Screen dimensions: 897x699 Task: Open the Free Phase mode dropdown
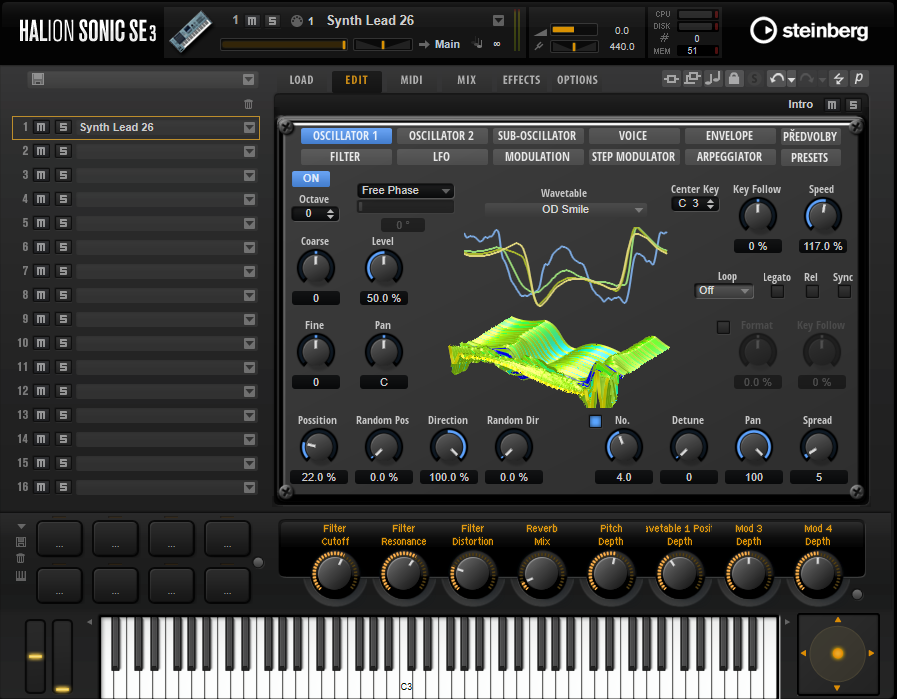[405, 190]
